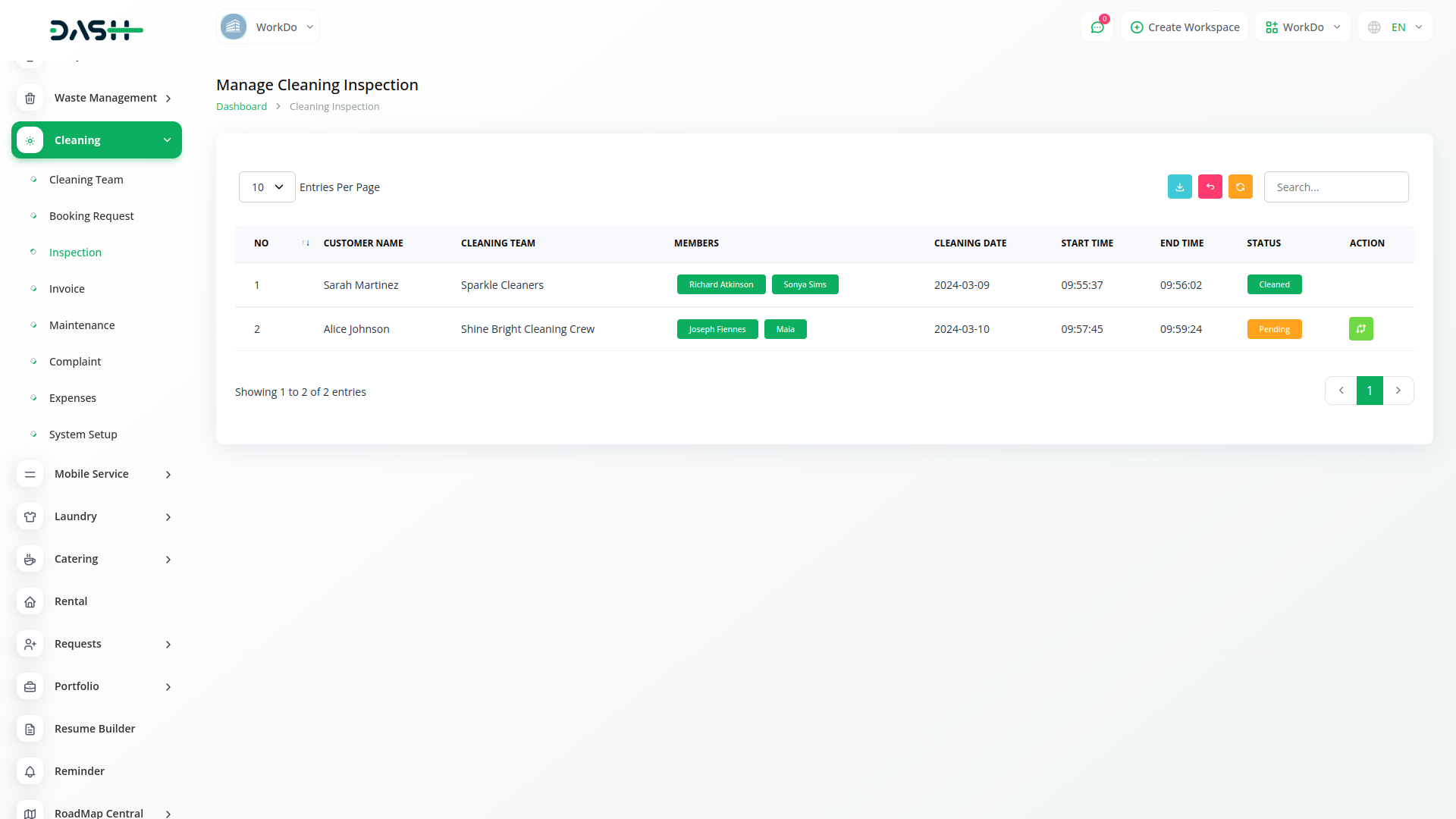Expand the WorkDo workspace selector beside the logo

pos(268,27)
